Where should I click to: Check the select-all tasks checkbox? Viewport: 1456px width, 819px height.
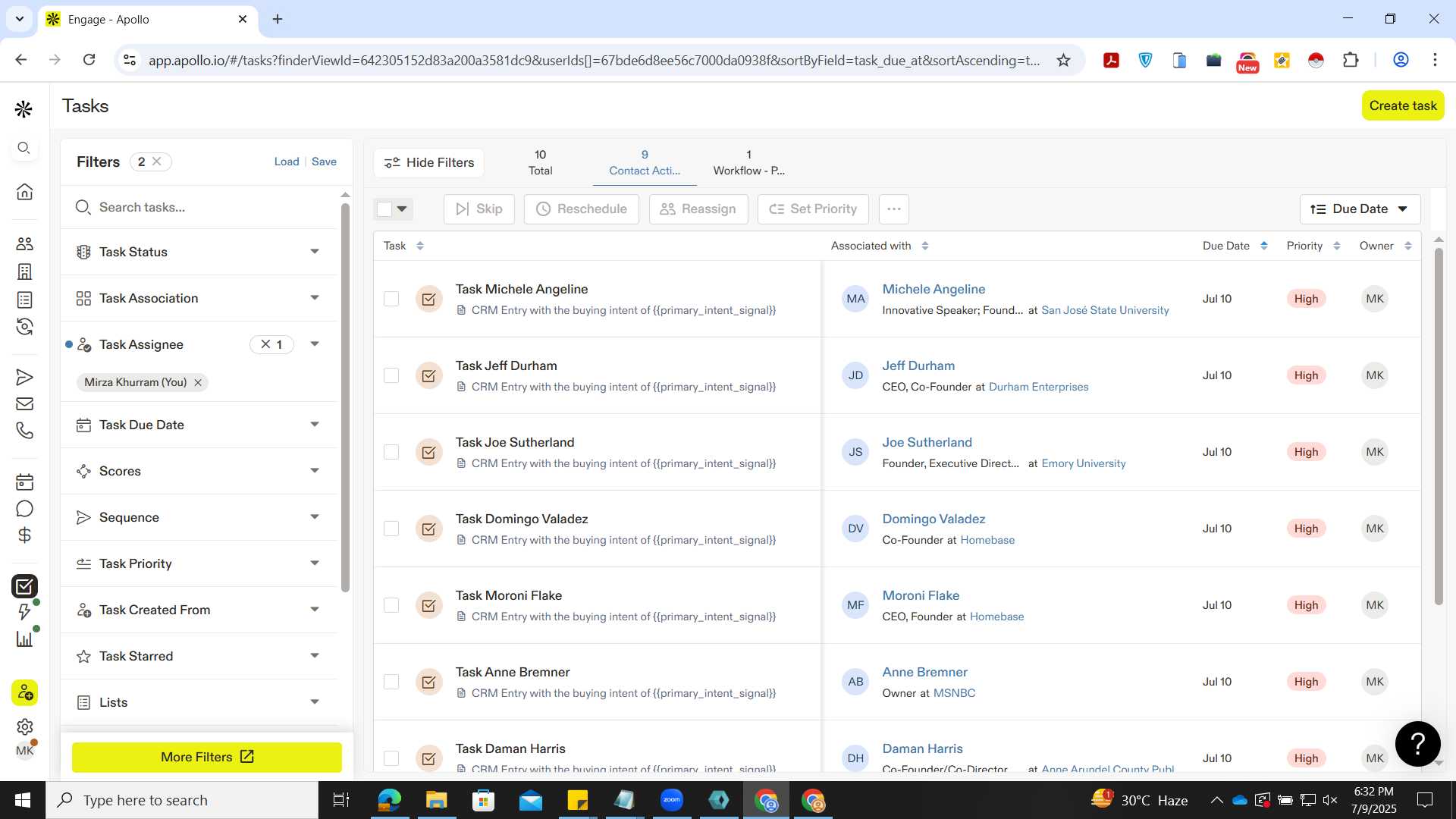coord(384,209)
